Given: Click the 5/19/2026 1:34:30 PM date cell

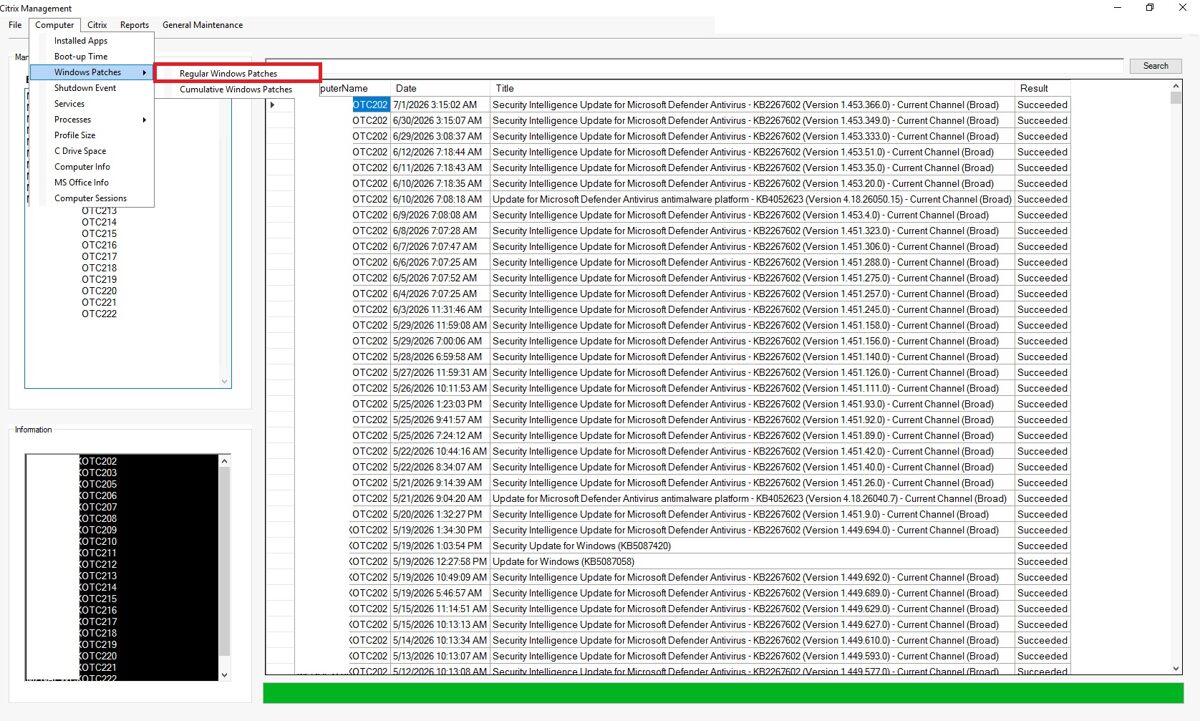Looking at the screenshot, I should (440, 530).
